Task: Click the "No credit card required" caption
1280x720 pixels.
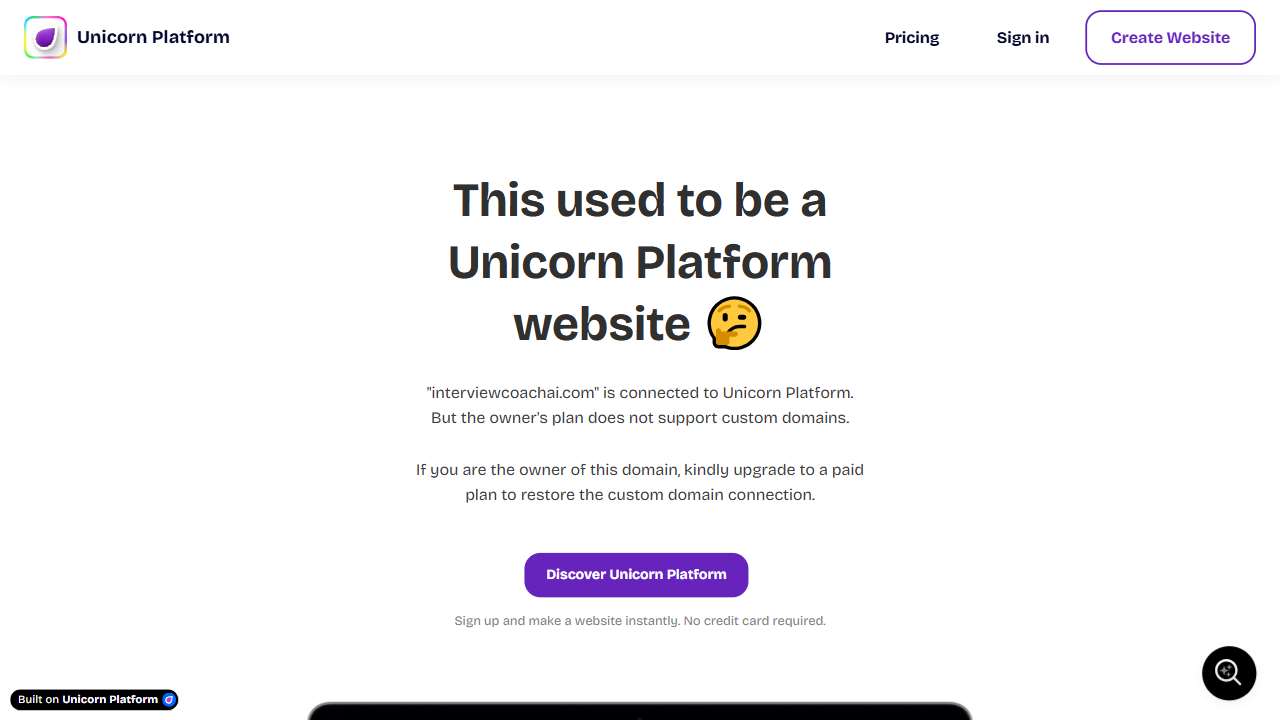Action: [754, 621]
